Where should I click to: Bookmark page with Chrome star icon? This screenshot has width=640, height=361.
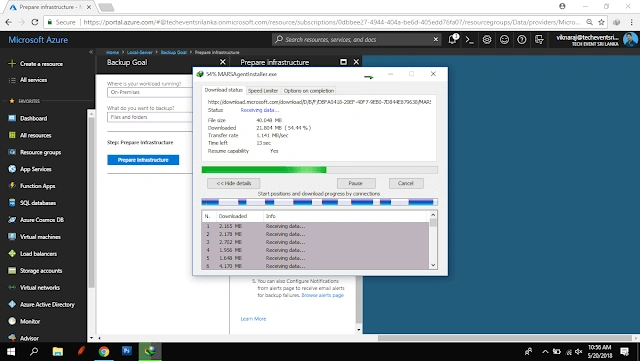(x=601, y=22)
